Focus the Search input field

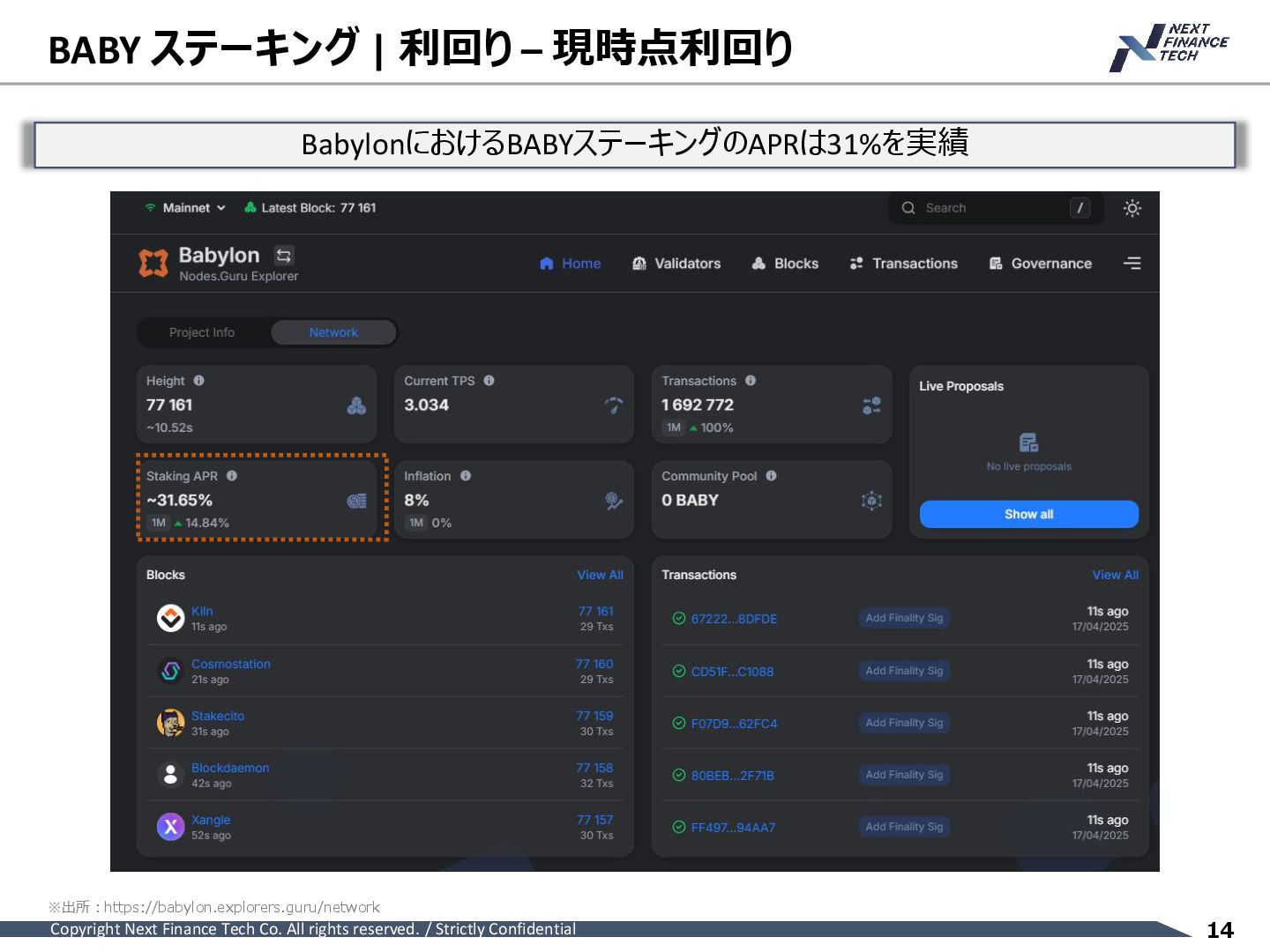pos(995,208)
